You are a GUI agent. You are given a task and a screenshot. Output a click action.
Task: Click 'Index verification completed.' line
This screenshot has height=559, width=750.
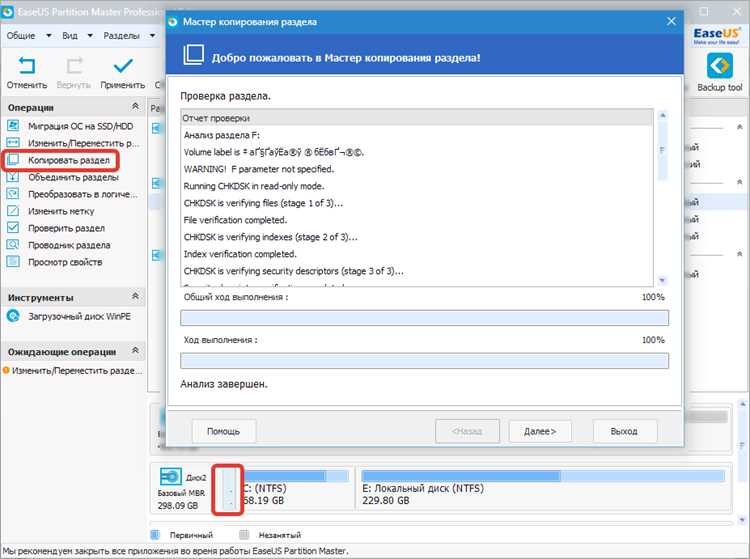pyautogui.click(x=240, y=254)
